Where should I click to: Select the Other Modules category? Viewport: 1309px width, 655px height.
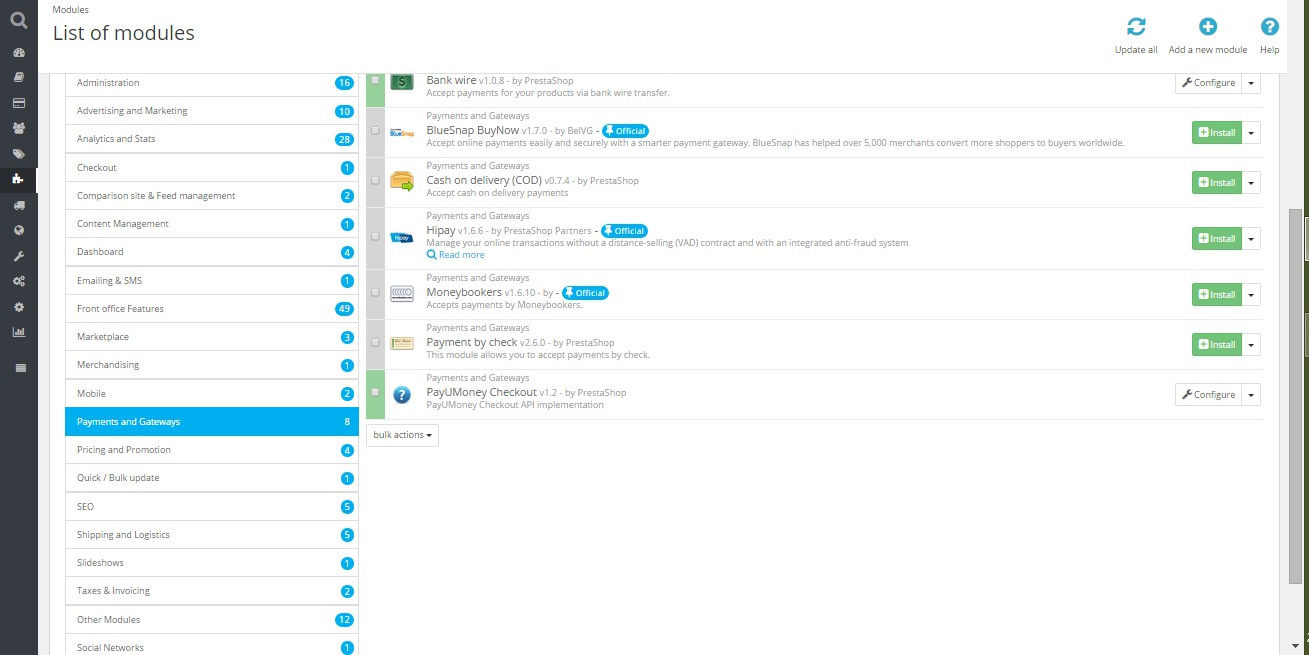(x=212, y=620)
